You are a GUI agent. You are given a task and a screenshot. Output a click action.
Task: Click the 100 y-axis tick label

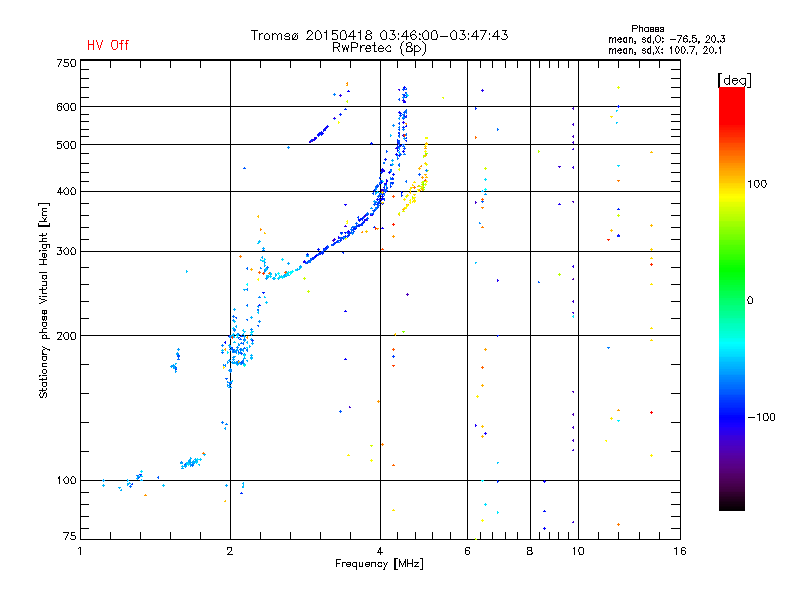(x=67, y=480)
